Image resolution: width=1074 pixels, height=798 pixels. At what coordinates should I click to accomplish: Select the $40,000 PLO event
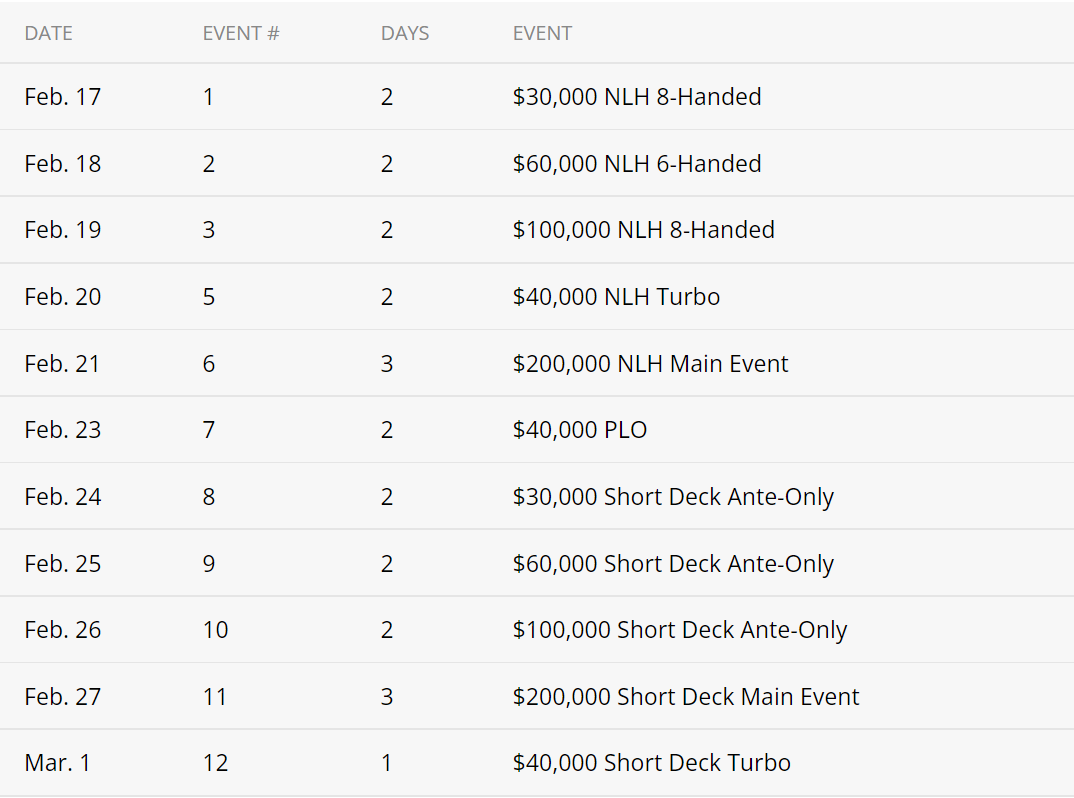(580, 430)
